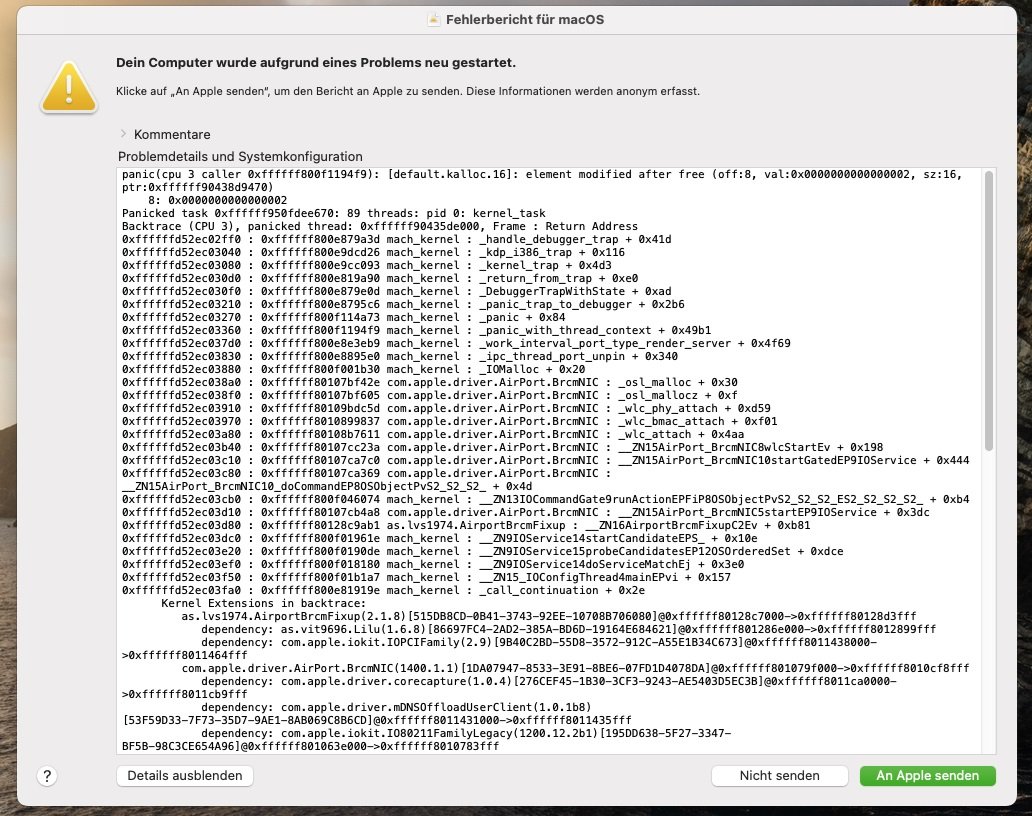Image resolution: width=1032 pixels, height=816 pixels.
Task: Click the yellow warning triangle icon
Action: [69, 86]
